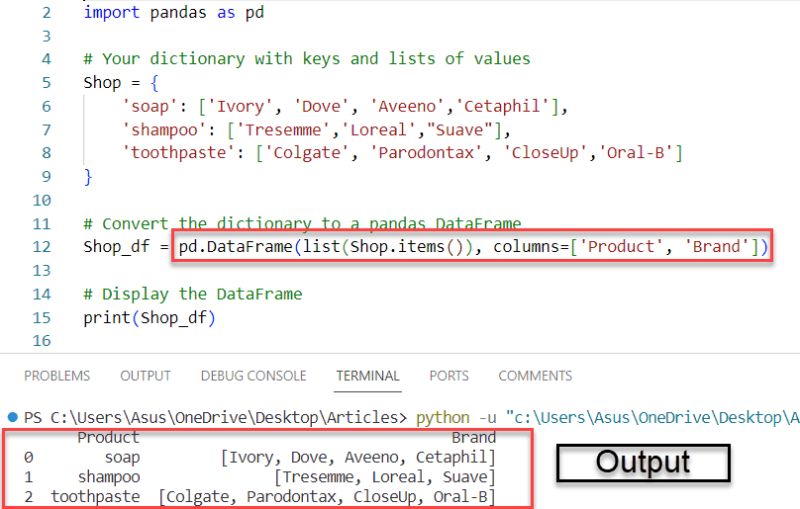The height and width of the screenshot is (509, 800).
Task: Click line number 5 in the gutter
Action: click(x=46, y=83)
